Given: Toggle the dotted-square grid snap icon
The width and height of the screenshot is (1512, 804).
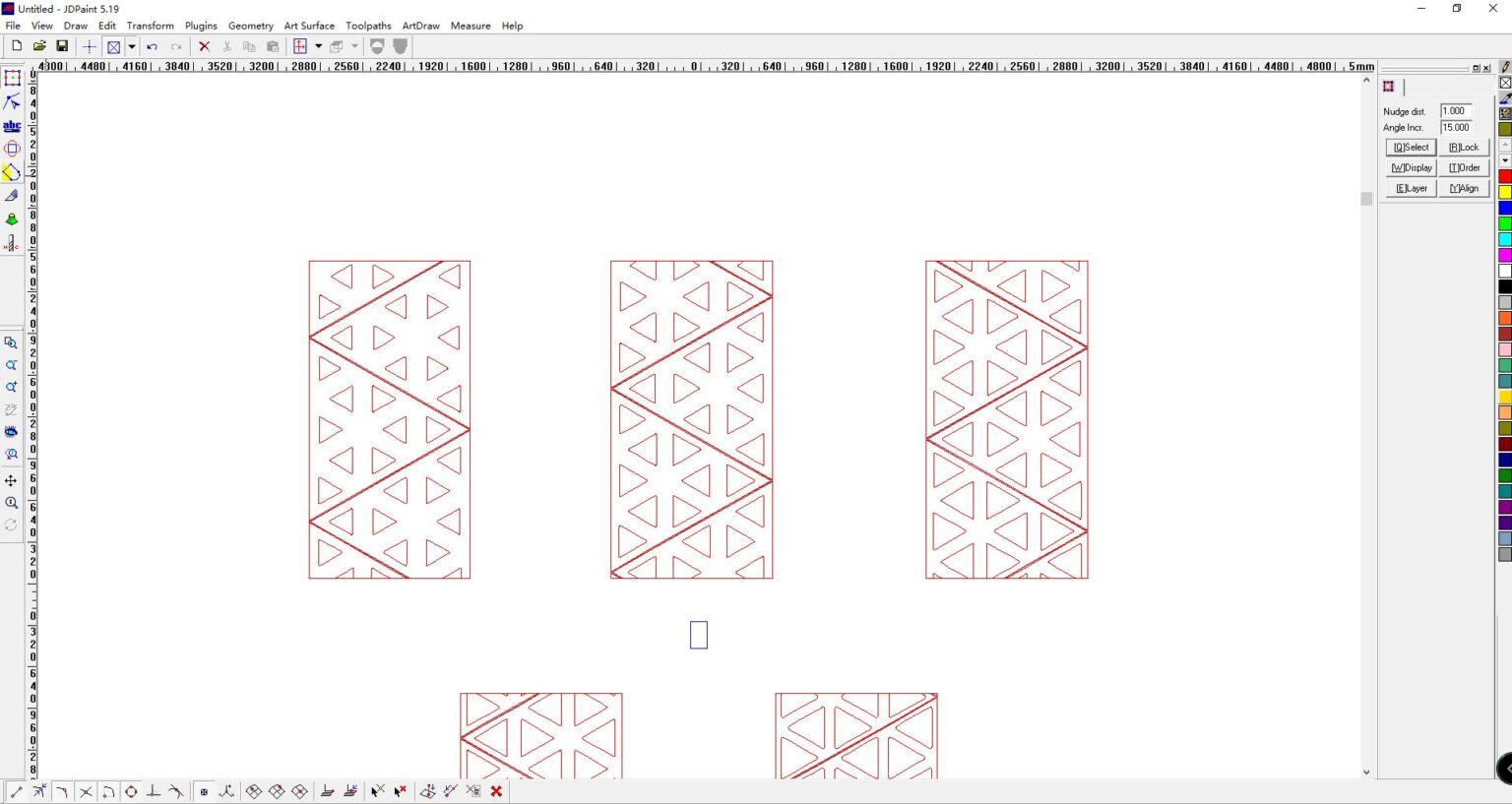Looking at the screenshot, I should click(x=204, y=791).
